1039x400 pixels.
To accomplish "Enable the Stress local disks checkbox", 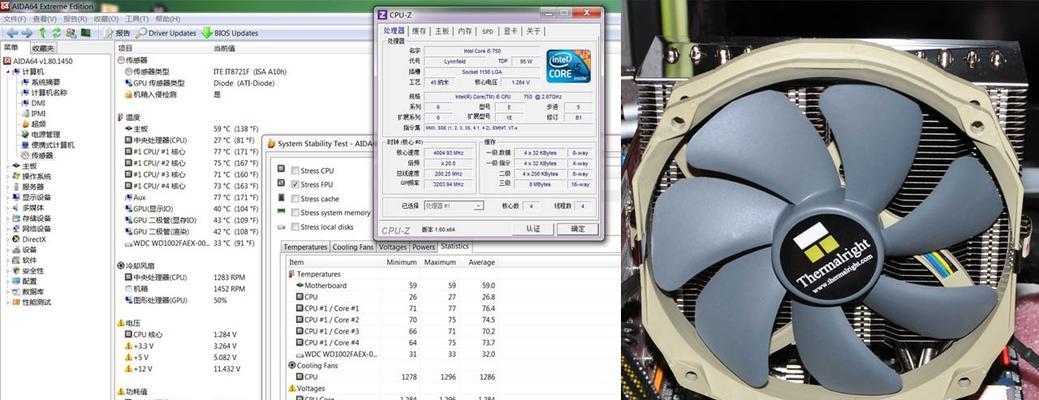I will [295, 227].
